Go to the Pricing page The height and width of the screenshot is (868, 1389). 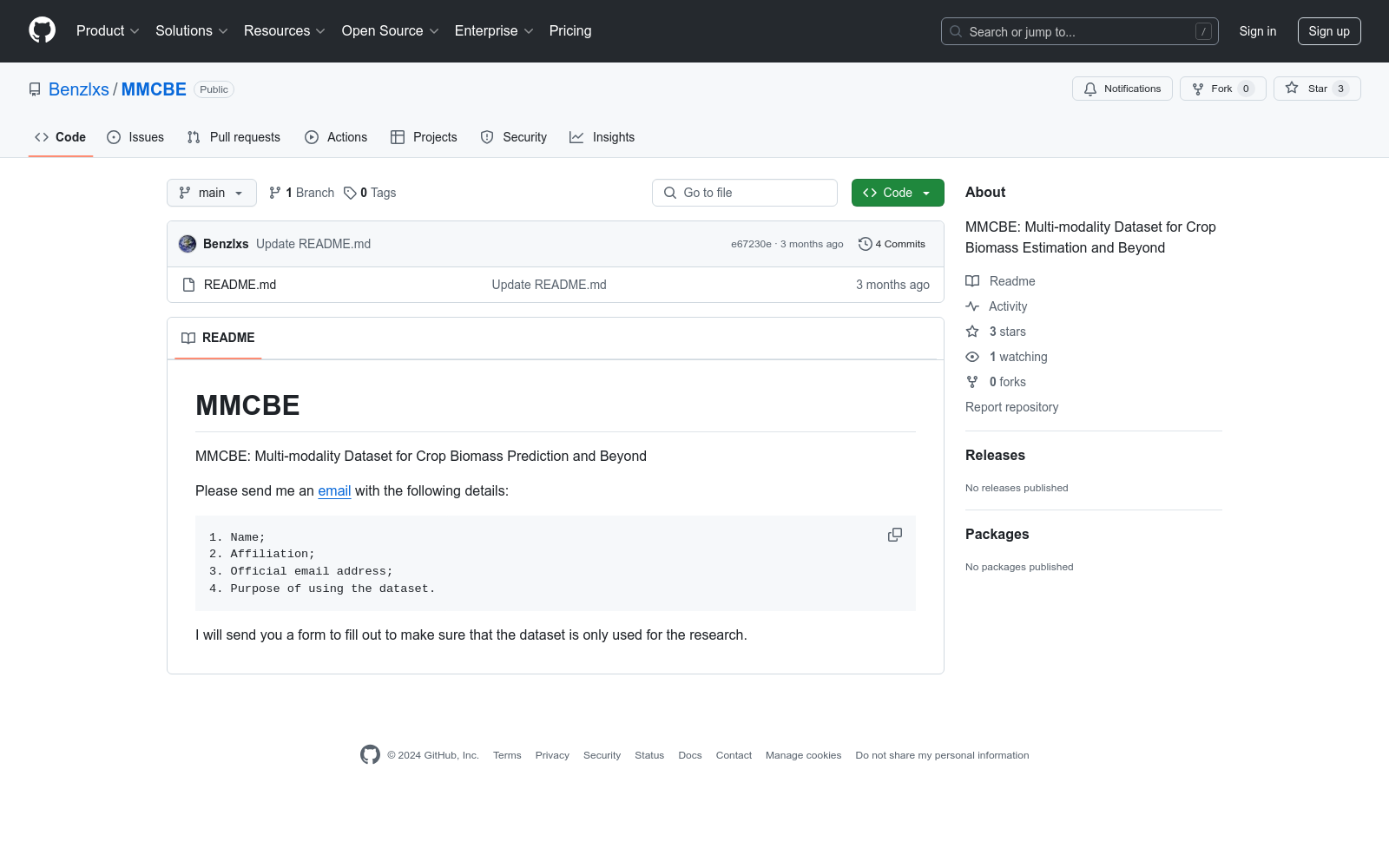(x=570, y=31)
